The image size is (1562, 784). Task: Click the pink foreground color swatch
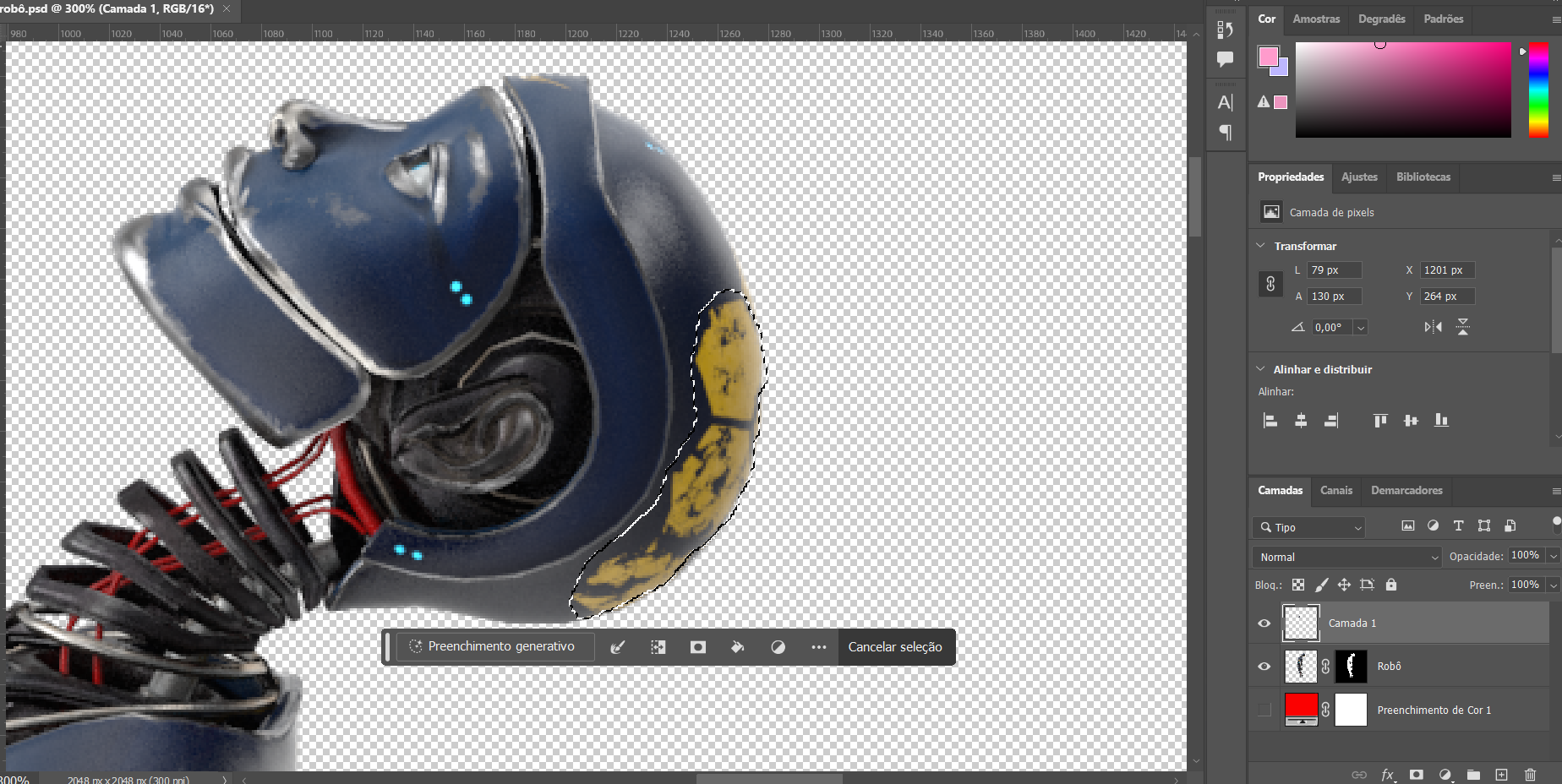click(1268, 57)
